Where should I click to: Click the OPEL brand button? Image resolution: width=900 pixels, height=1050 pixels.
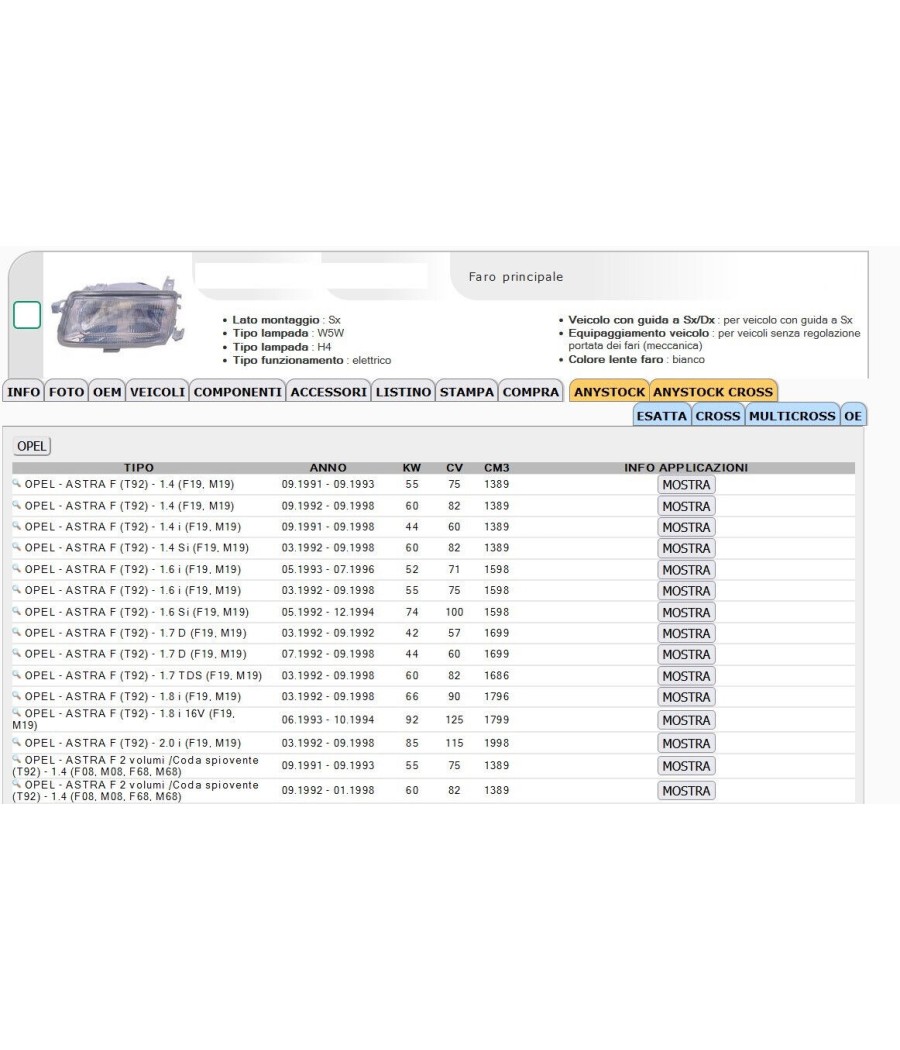(x=31, y=446)
